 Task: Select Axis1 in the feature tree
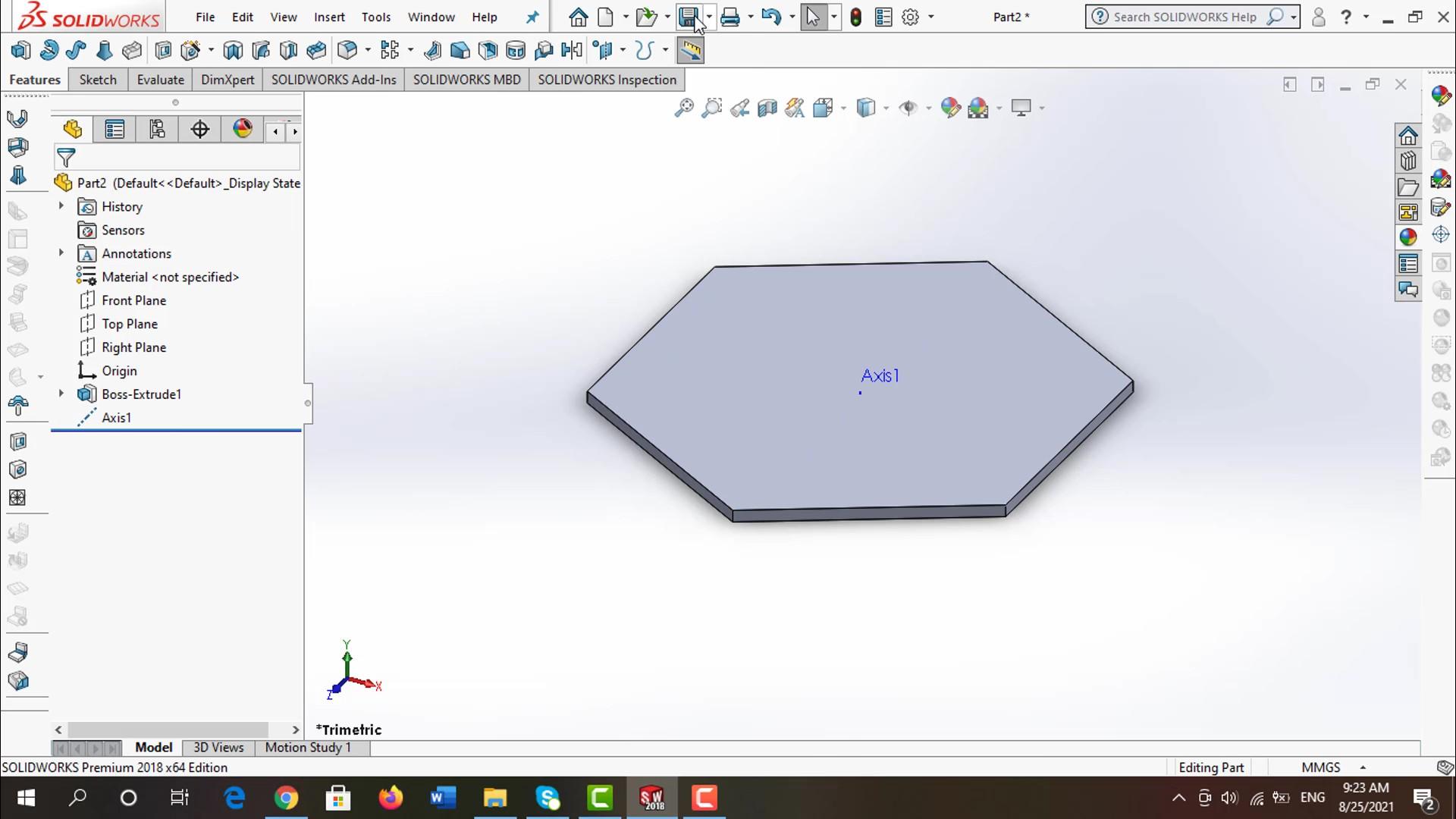pyautogui.click(x=116, y=418)
